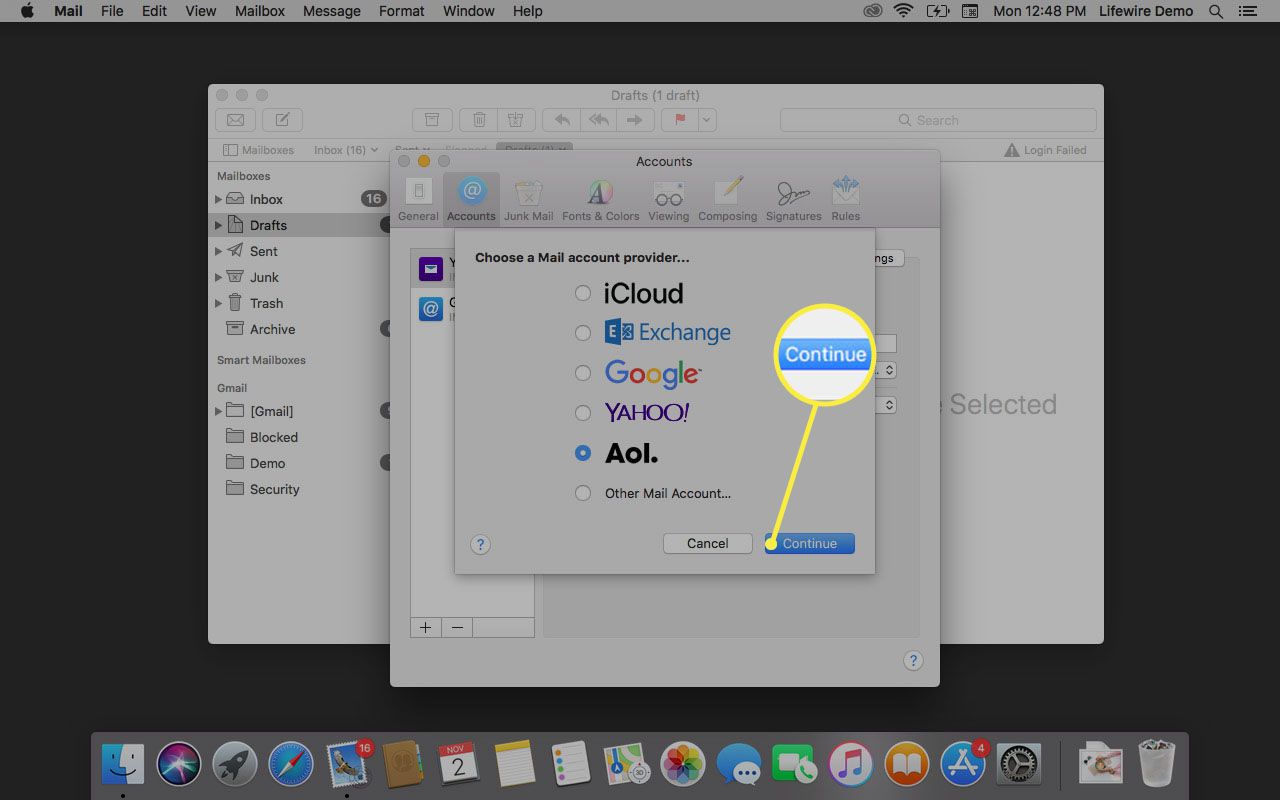The image size is (1280, 800).
Task: Open the Message menu
Action: [x=332, y=11]
